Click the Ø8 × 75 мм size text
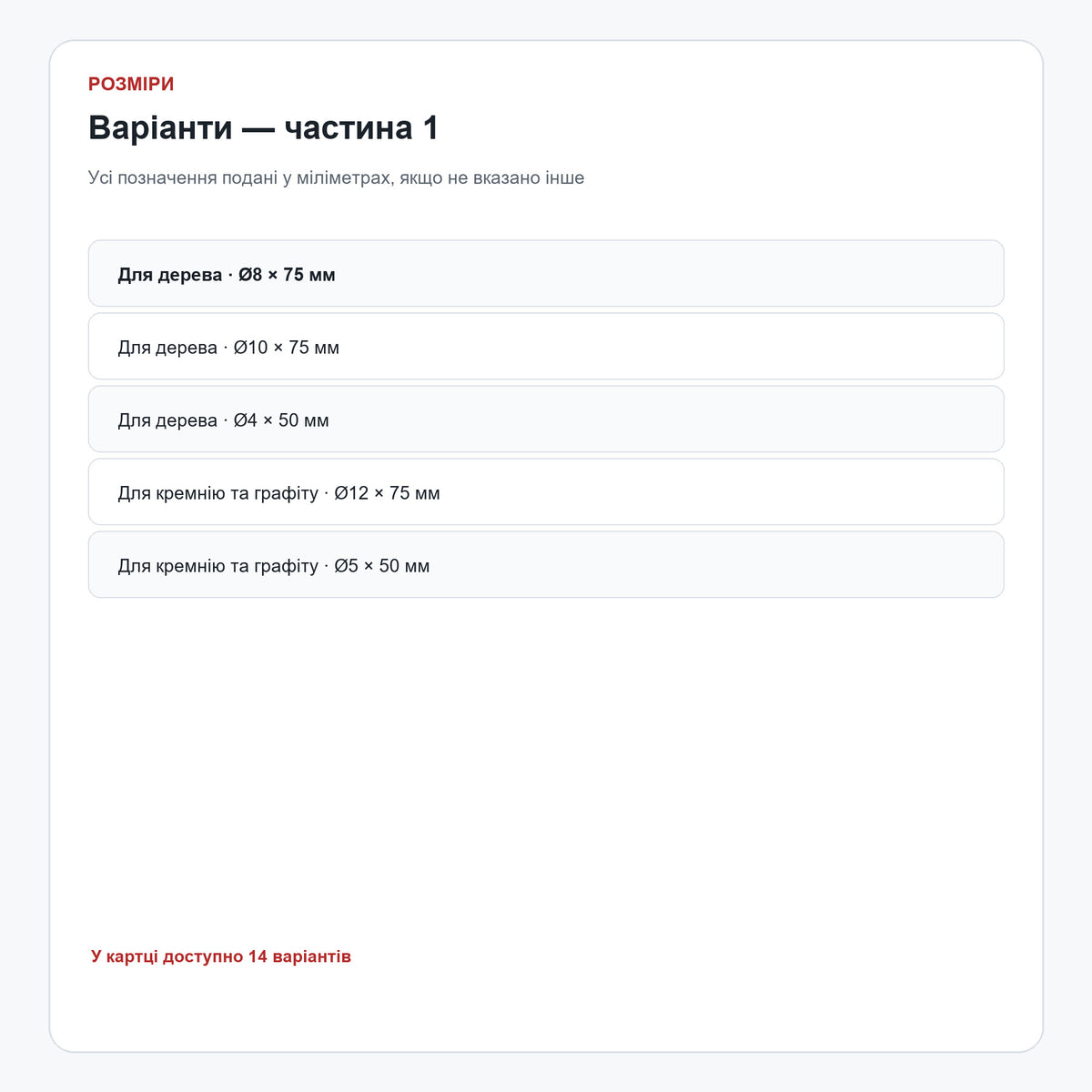1092x1092 pixels. pos(287,275)
